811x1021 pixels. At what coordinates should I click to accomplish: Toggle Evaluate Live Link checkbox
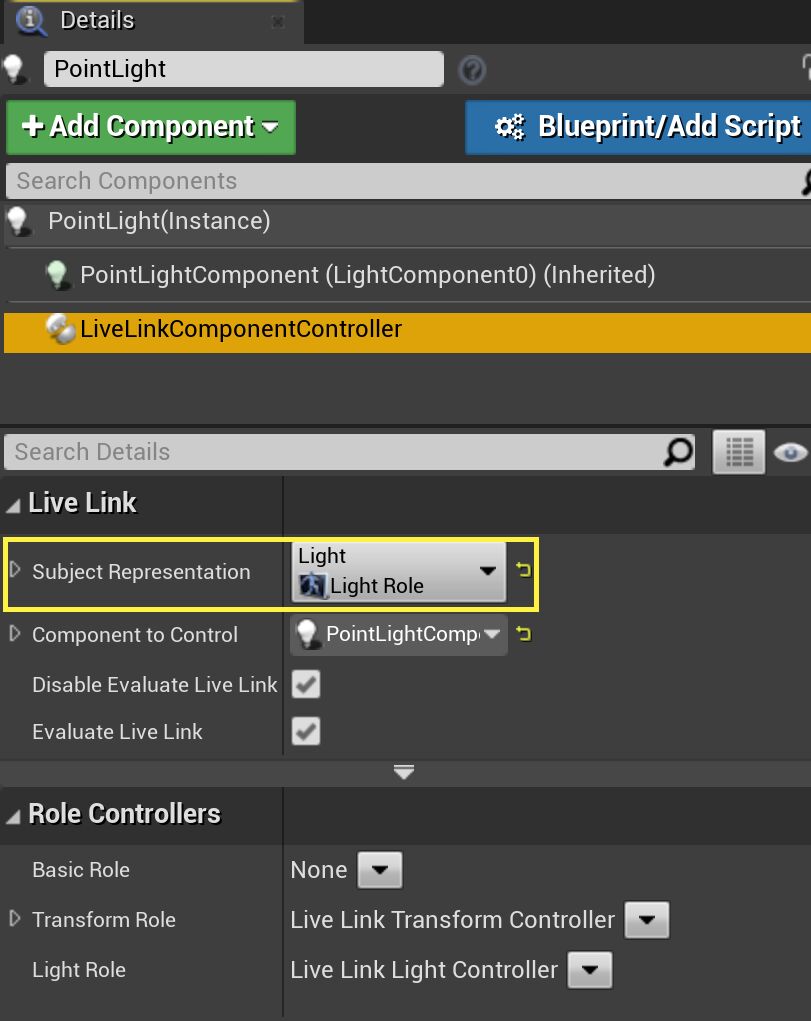306,731
